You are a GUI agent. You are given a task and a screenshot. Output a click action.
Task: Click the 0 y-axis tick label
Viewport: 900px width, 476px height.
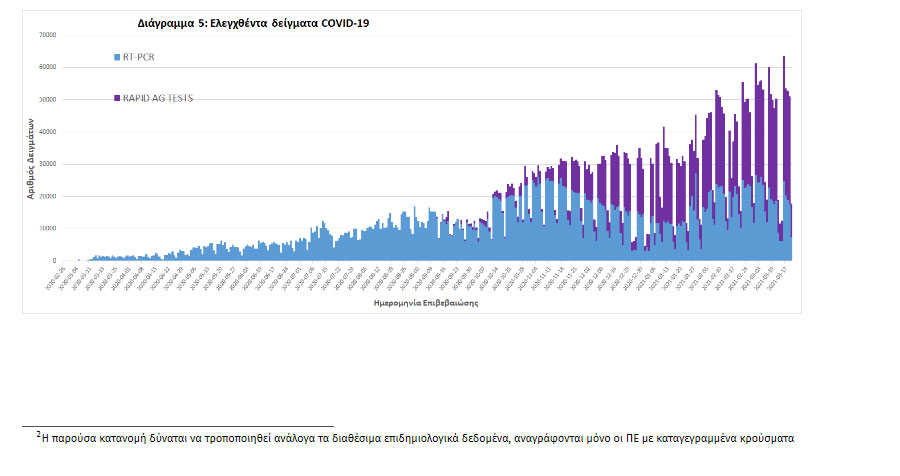(54, 260)
